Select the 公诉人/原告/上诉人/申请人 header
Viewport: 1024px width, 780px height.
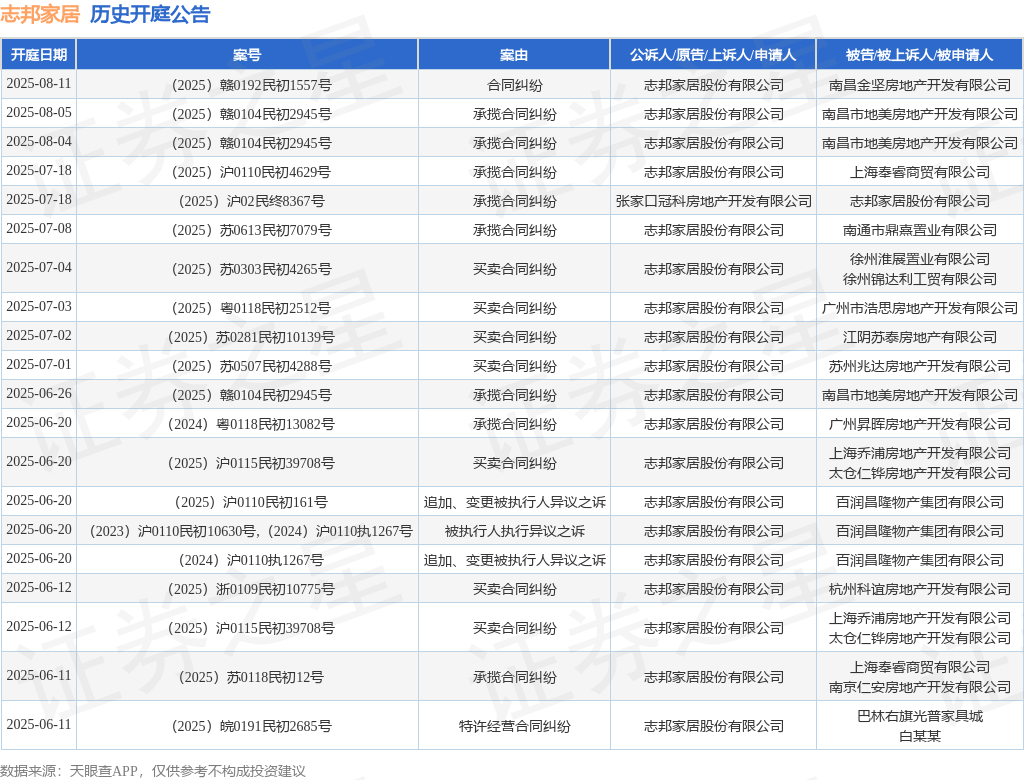pyautogui.click(x=713, y=55)
